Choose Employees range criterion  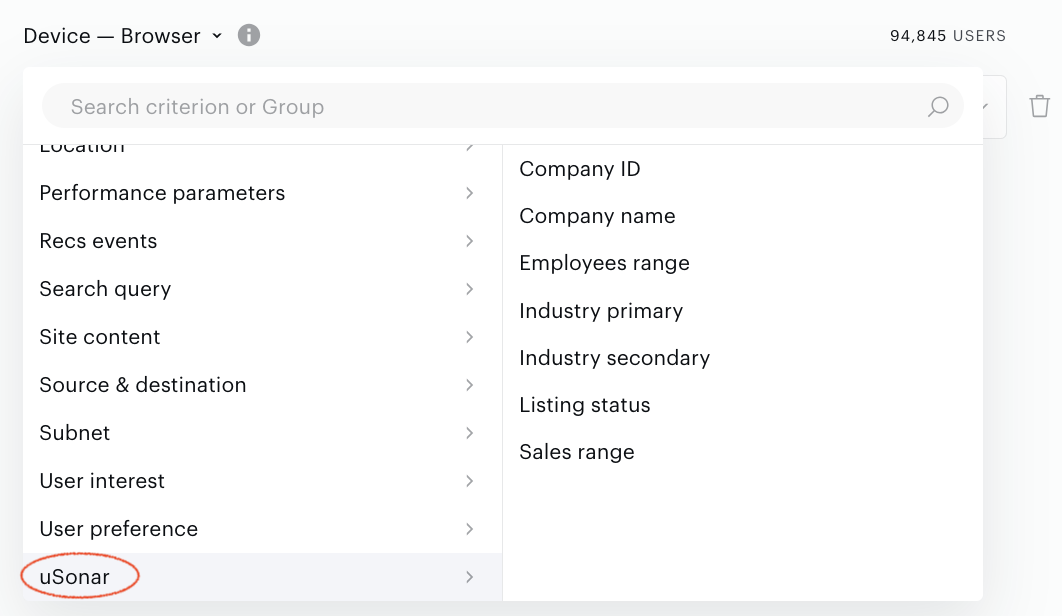(x=604, y=263)
